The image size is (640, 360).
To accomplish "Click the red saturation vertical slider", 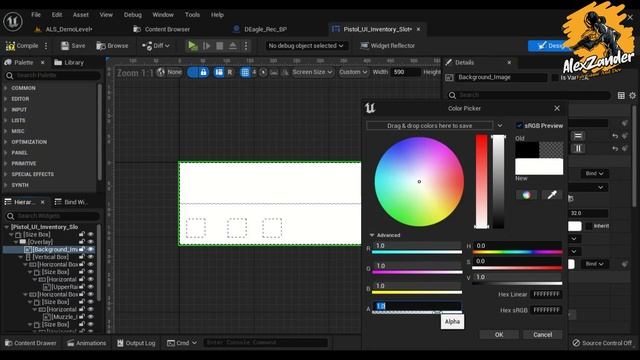I will (482, 181).
